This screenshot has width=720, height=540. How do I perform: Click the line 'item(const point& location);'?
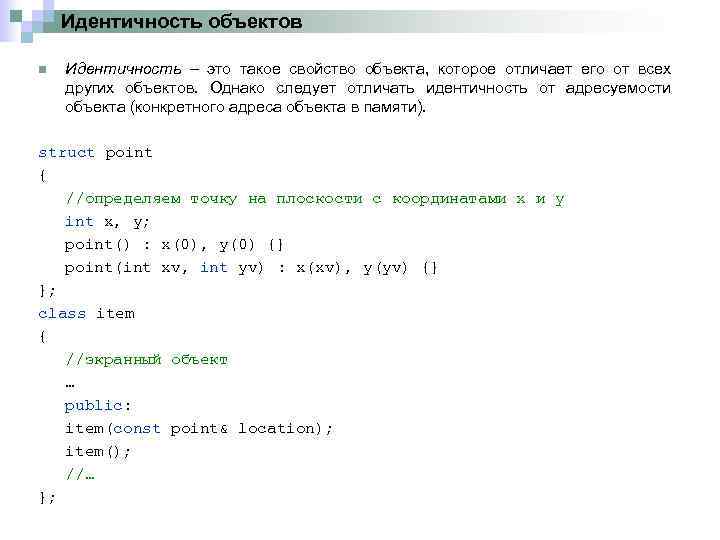(x=198, y=428)
